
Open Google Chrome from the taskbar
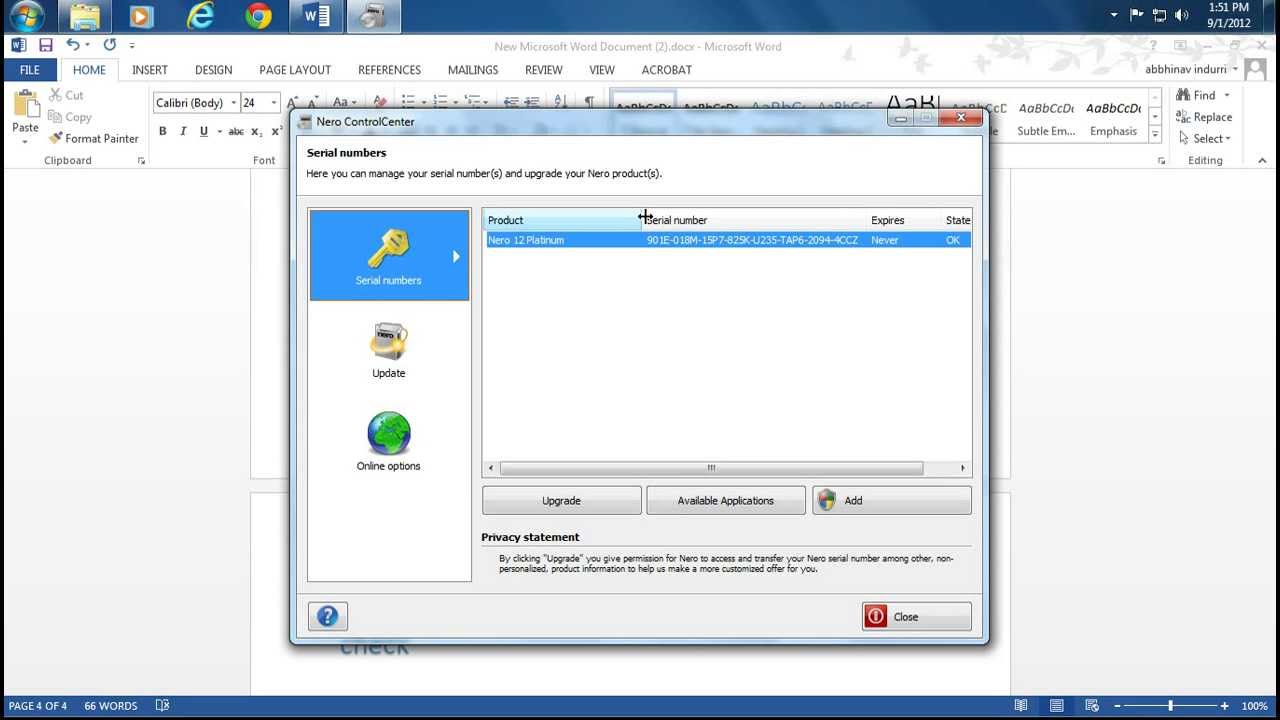click(258, 16)
